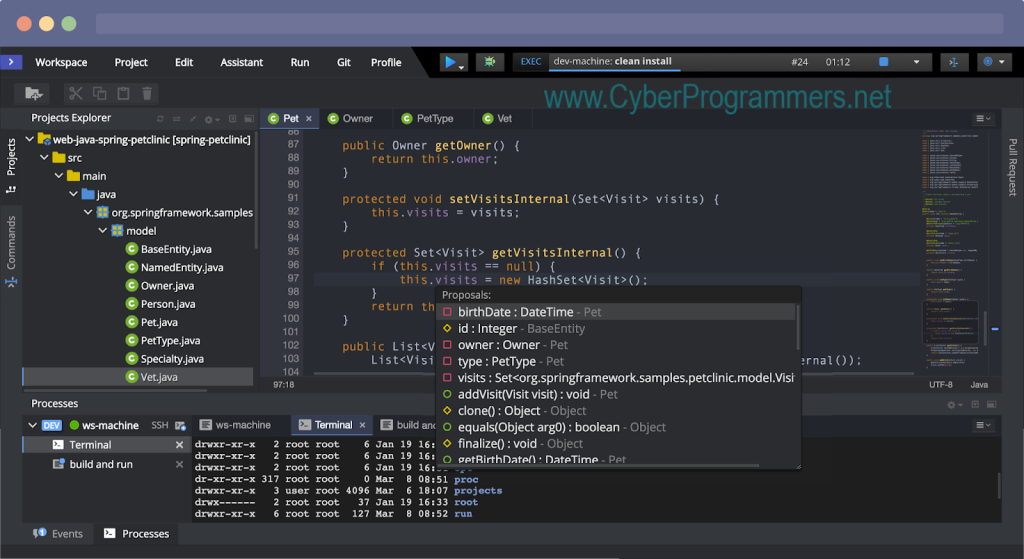Open the Edit menu
1024x559 pixels.
tap(184, 62)
